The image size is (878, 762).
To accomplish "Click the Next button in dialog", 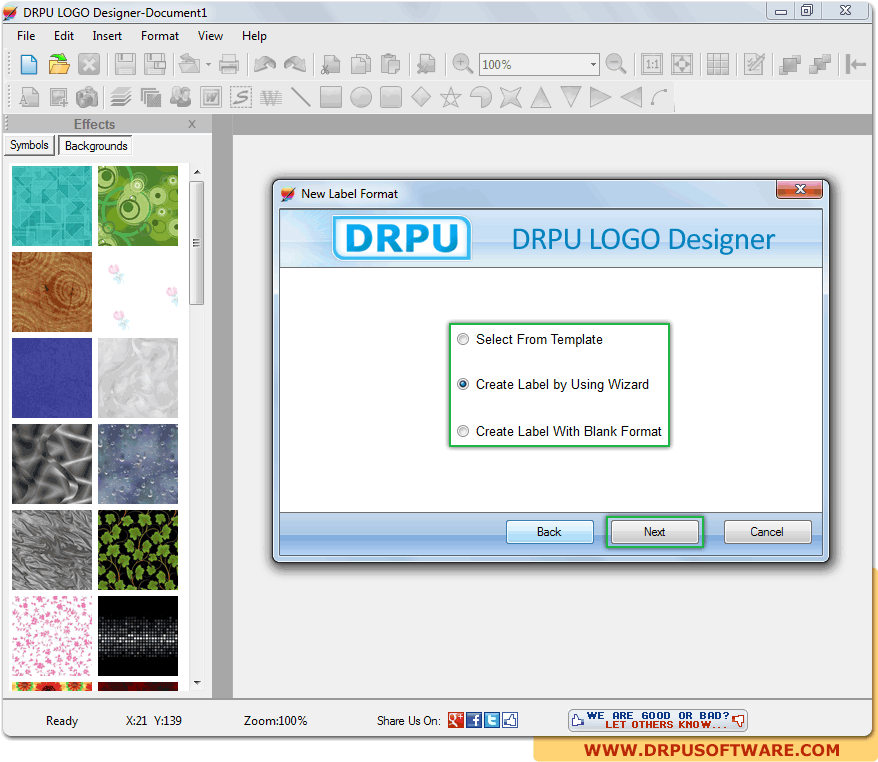I will click(x=655, y=532).
